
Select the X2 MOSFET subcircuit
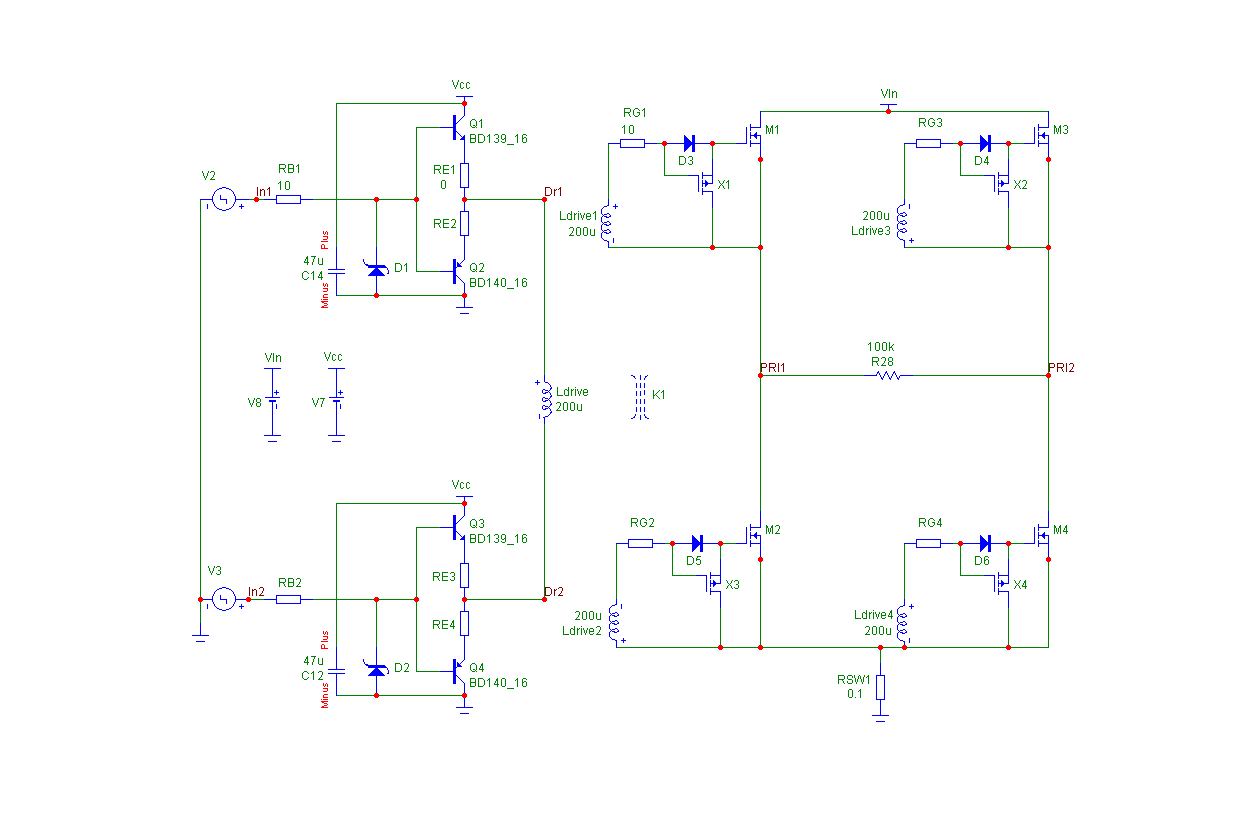pyautogui.click(x=1000, y=184)
